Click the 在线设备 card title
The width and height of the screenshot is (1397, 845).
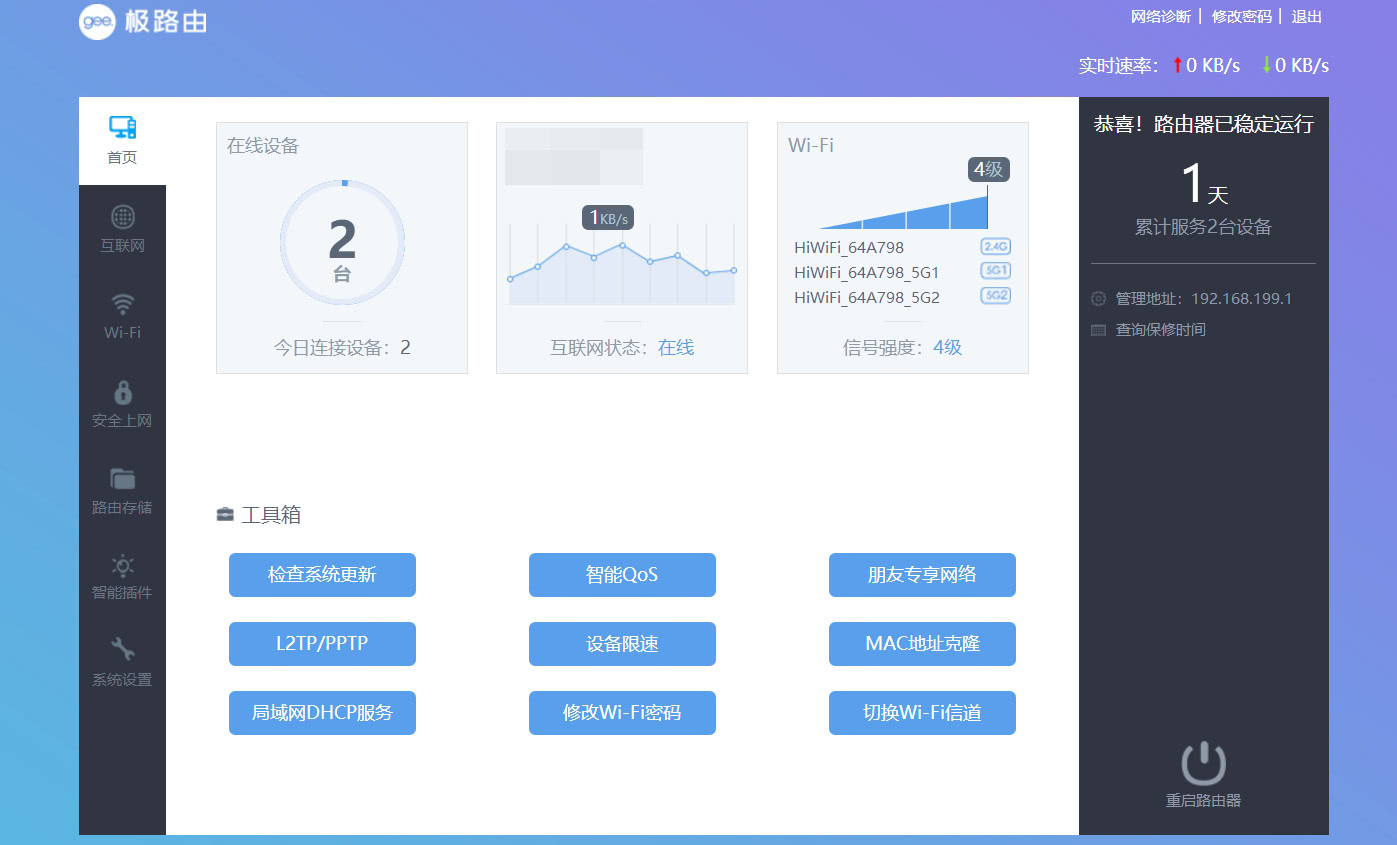(263, 146)
